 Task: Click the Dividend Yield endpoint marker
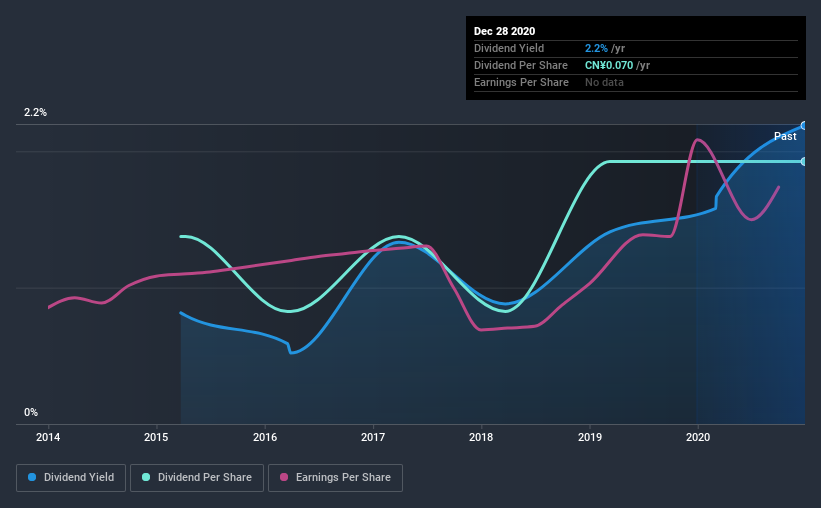(804, 126)
